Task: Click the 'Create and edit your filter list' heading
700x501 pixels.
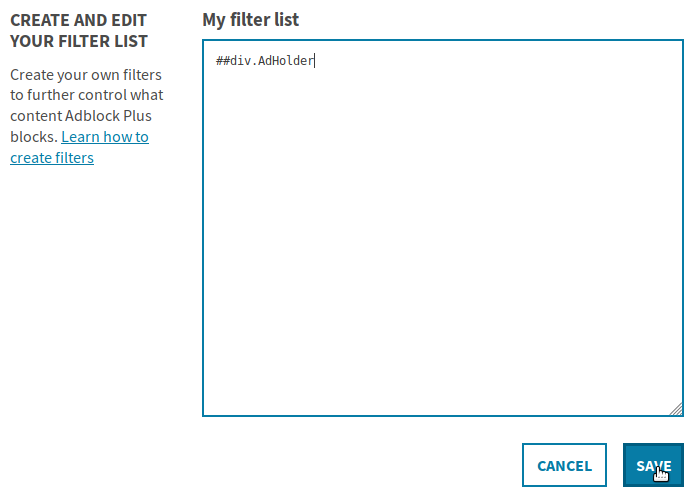Action: pyautogui.click(x=79, y=30)
